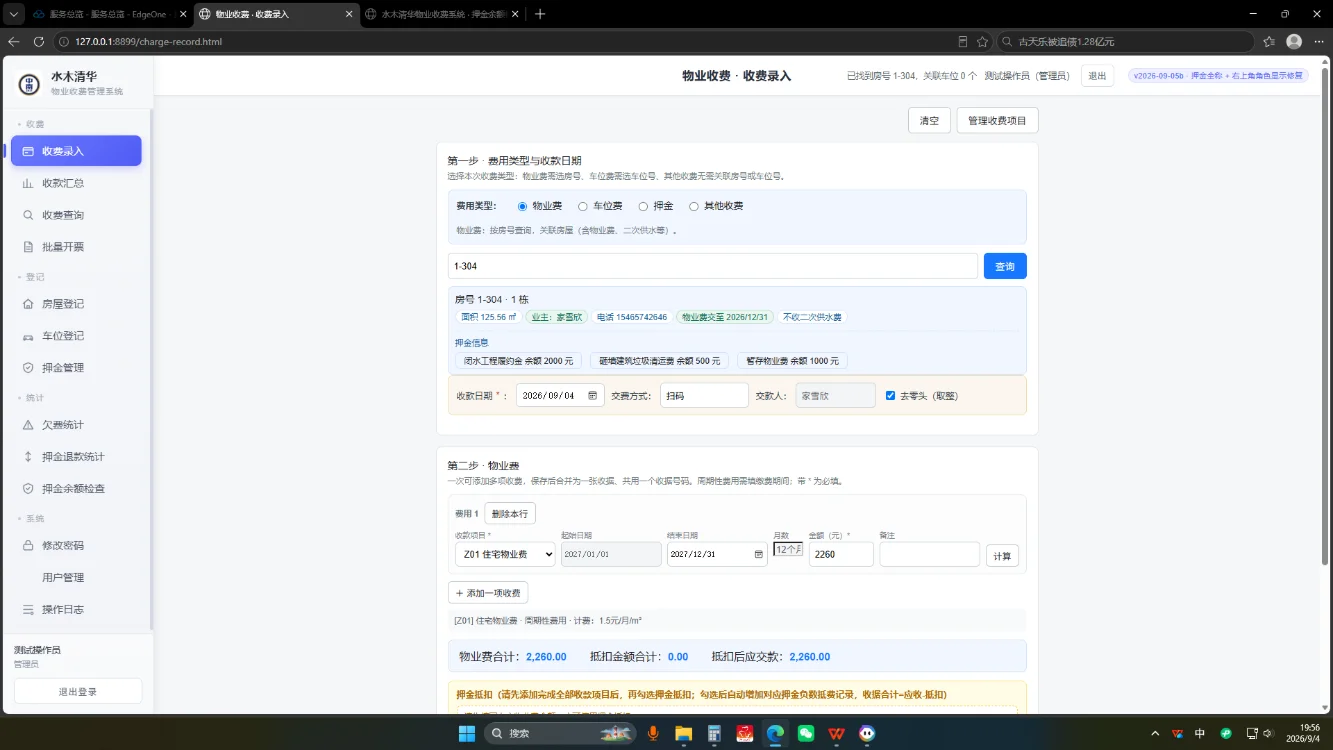Viewport: 1333px width, 750px height.
Task: Click 清空 button
Action: click(x=930, y=120)
